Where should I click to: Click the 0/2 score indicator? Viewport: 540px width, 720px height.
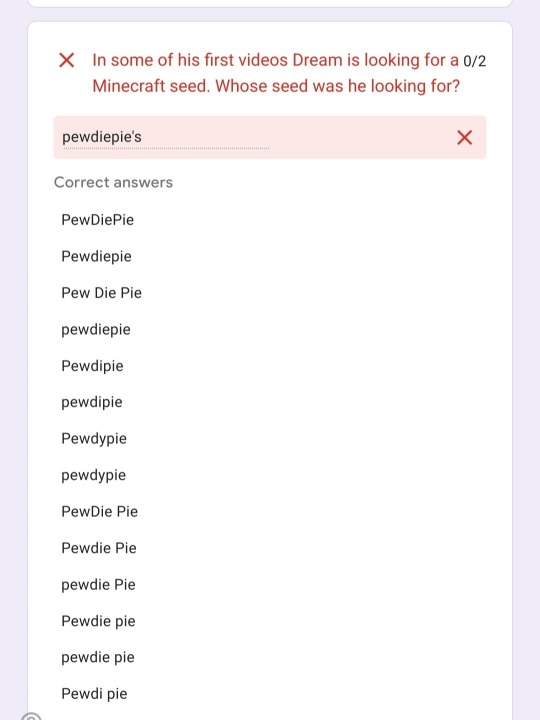(x=474, y=61)
